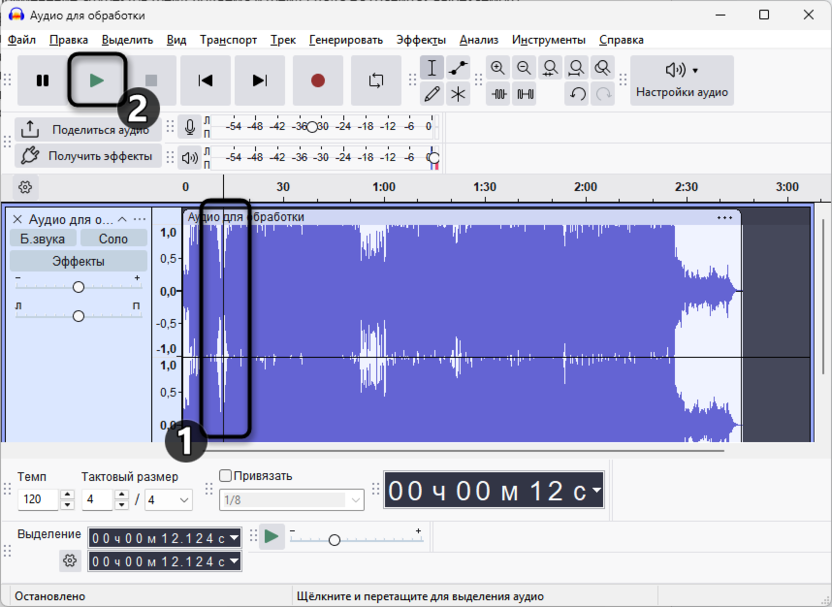Open the Эффекты menu
This screenshot has height=607, width=832.
[x=421, y=40]
